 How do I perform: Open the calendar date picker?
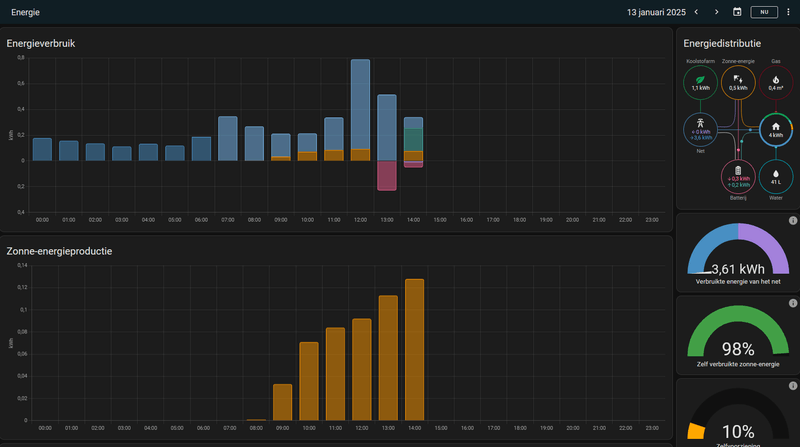(x=737, y=12)
